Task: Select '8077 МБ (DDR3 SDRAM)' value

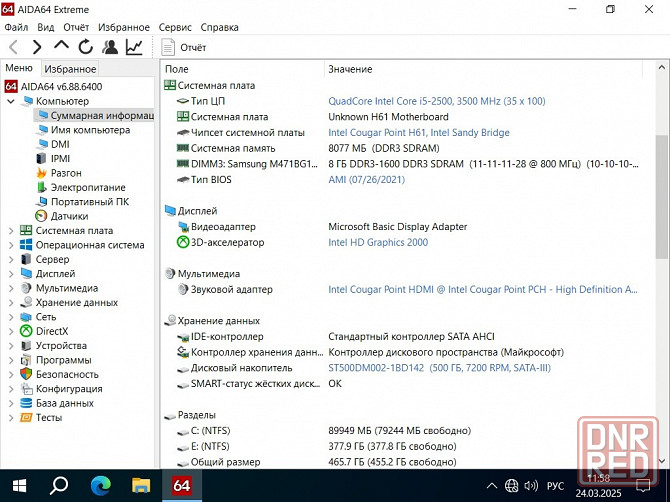Action: [x=384, y=149]
